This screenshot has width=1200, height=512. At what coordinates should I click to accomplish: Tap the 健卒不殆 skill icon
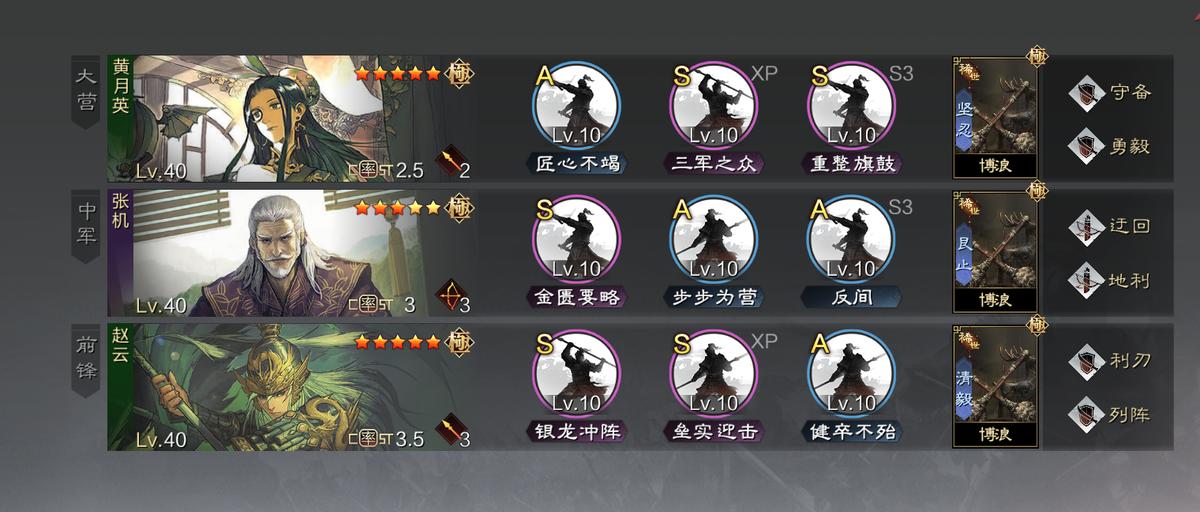click(851, 374)
